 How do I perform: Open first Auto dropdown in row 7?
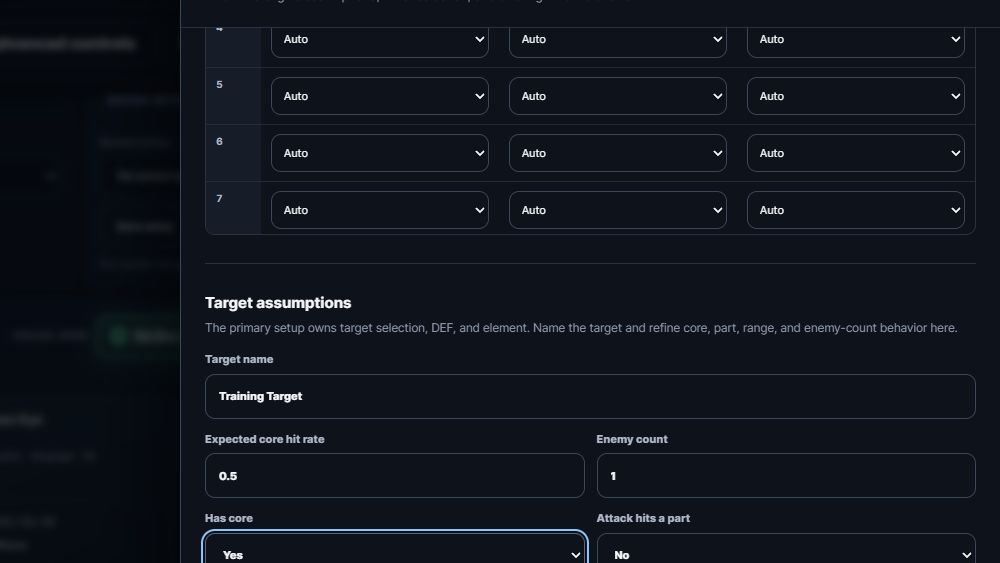(x=379, y=210)
